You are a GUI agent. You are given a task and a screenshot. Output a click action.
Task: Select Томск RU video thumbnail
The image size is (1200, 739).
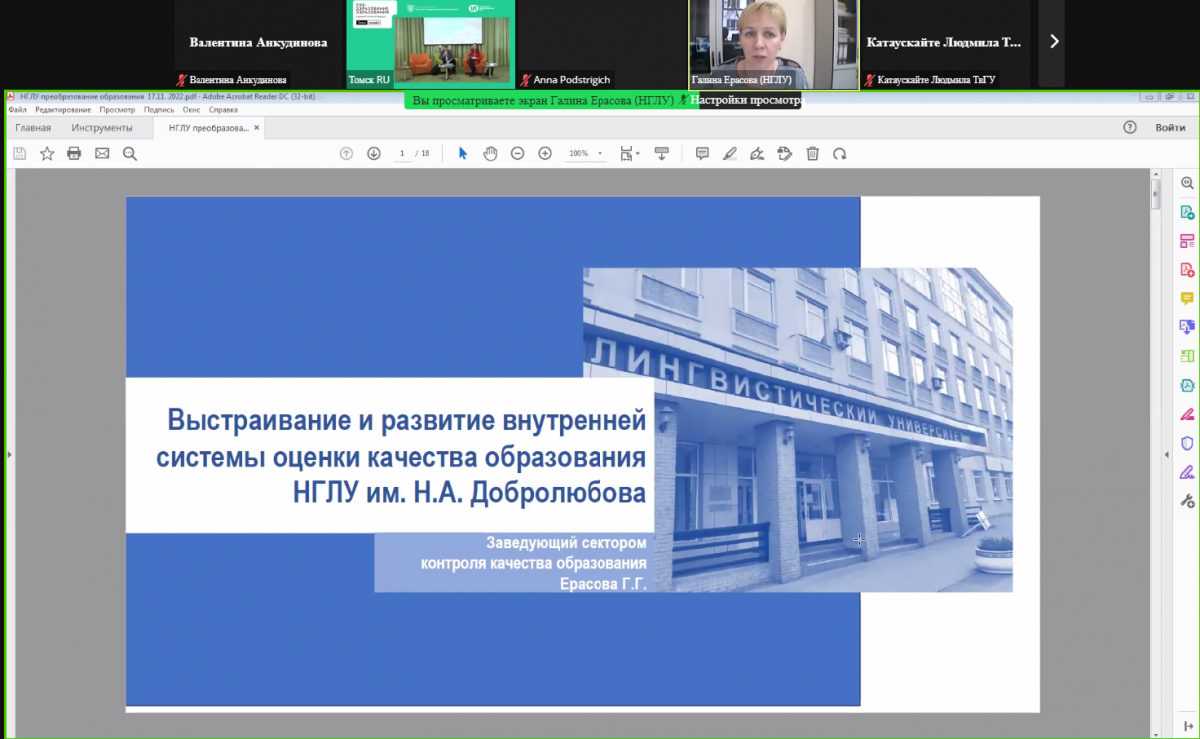431,44
